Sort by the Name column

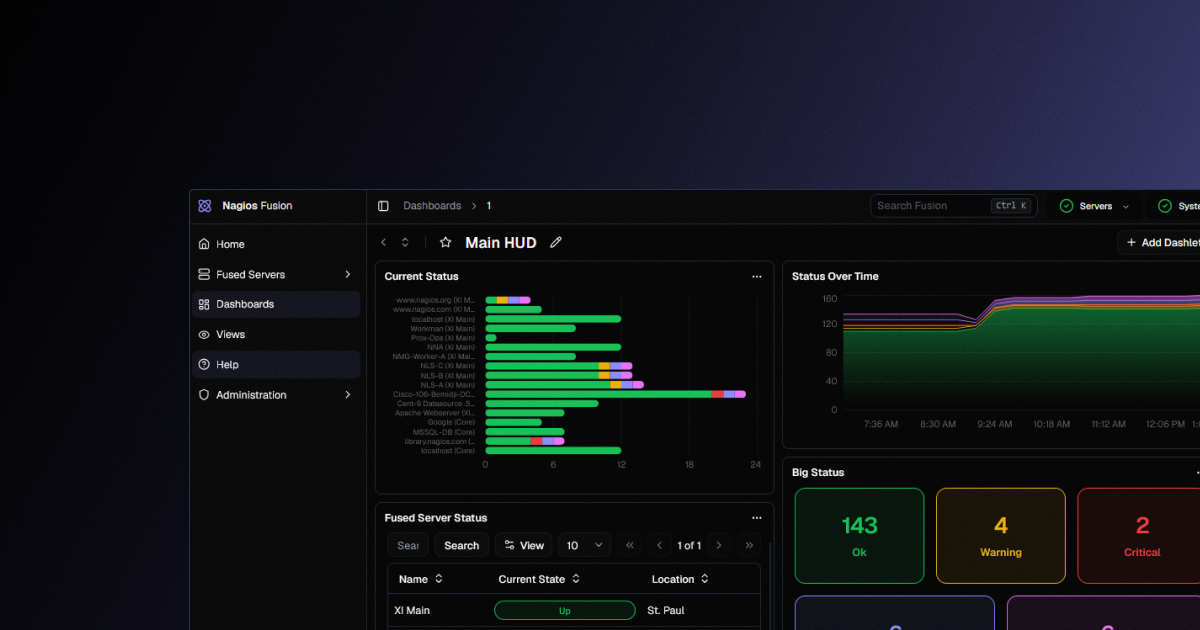coord(421,579)
